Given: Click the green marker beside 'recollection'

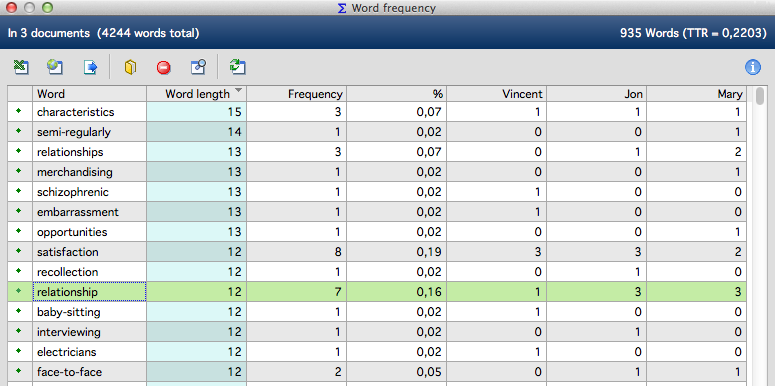Looking at the screenshot, I should (x=19, y=271).
